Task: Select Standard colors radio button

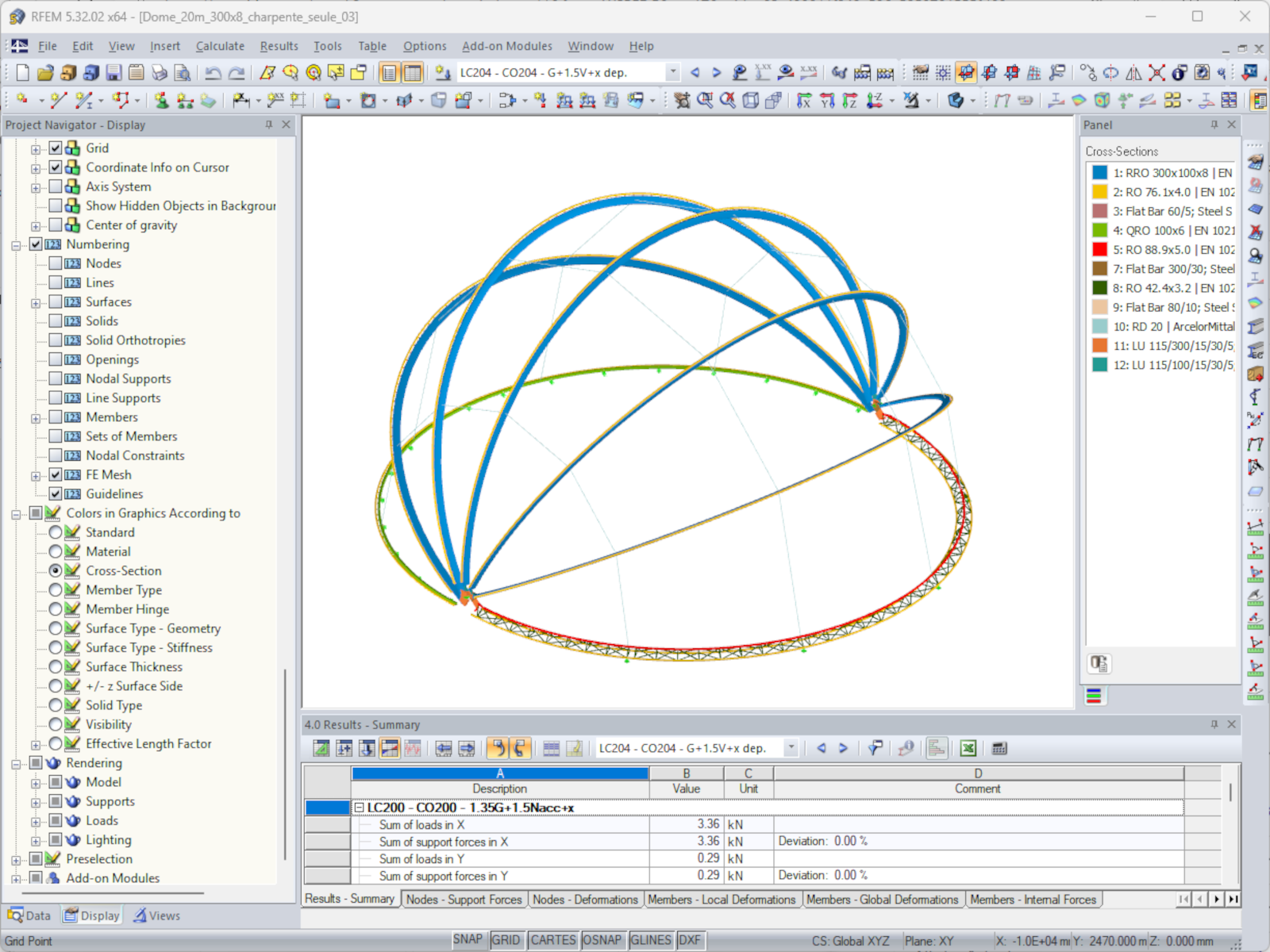Action: (56, 532)
